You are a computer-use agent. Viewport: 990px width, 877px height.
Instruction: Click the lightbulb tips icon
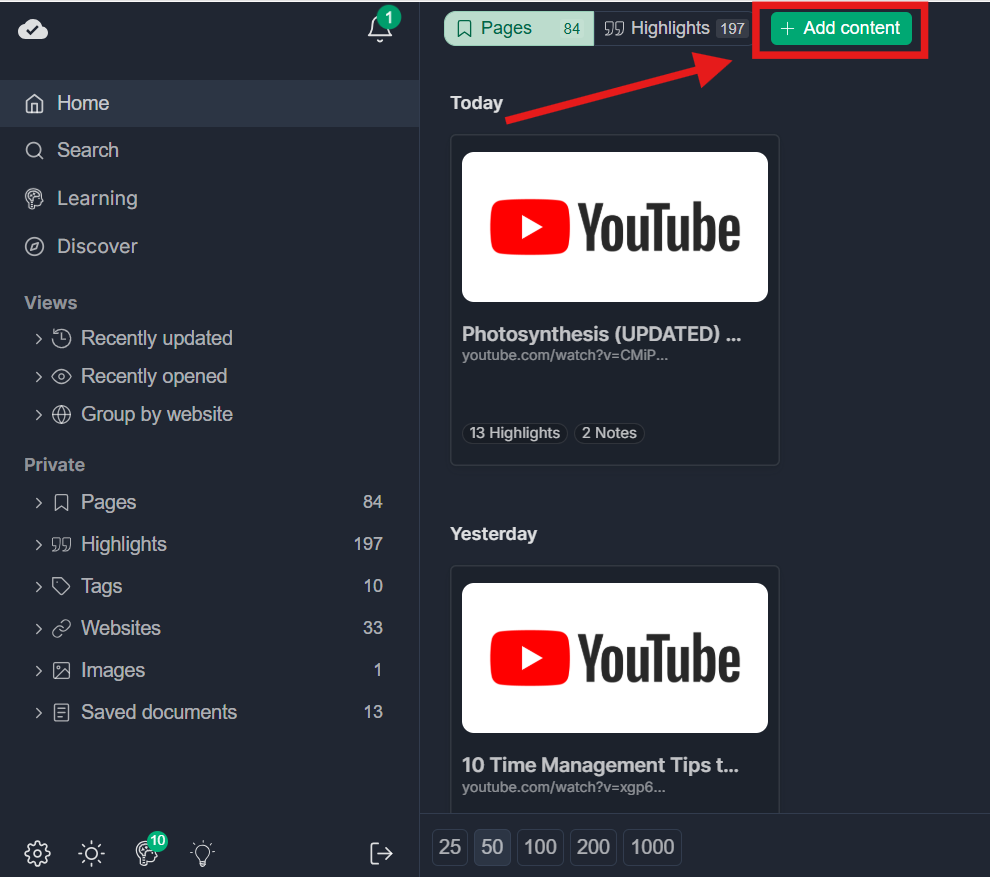coord(202,852)
